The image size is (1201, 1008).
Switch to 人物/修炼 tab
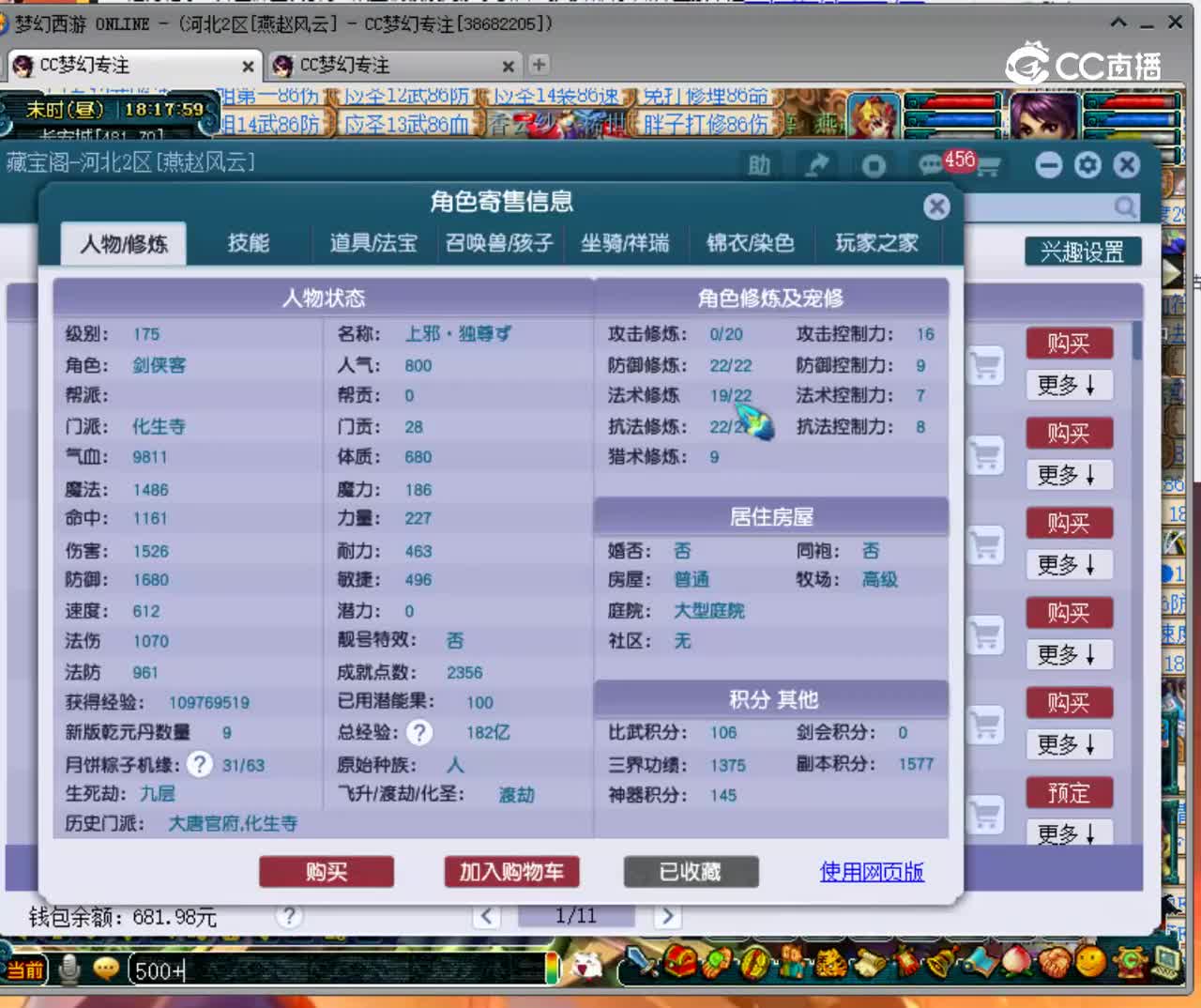[x=124, y=244]
